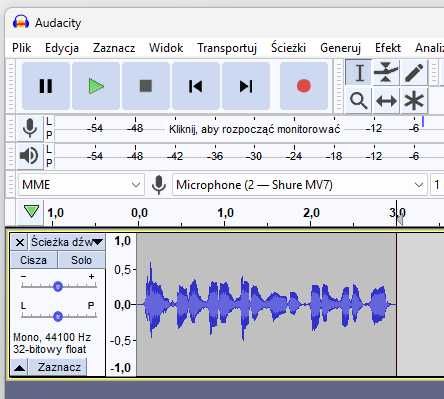444x399 pixels.
Task: Click the playback level meter bar
Action: (249, 156)
